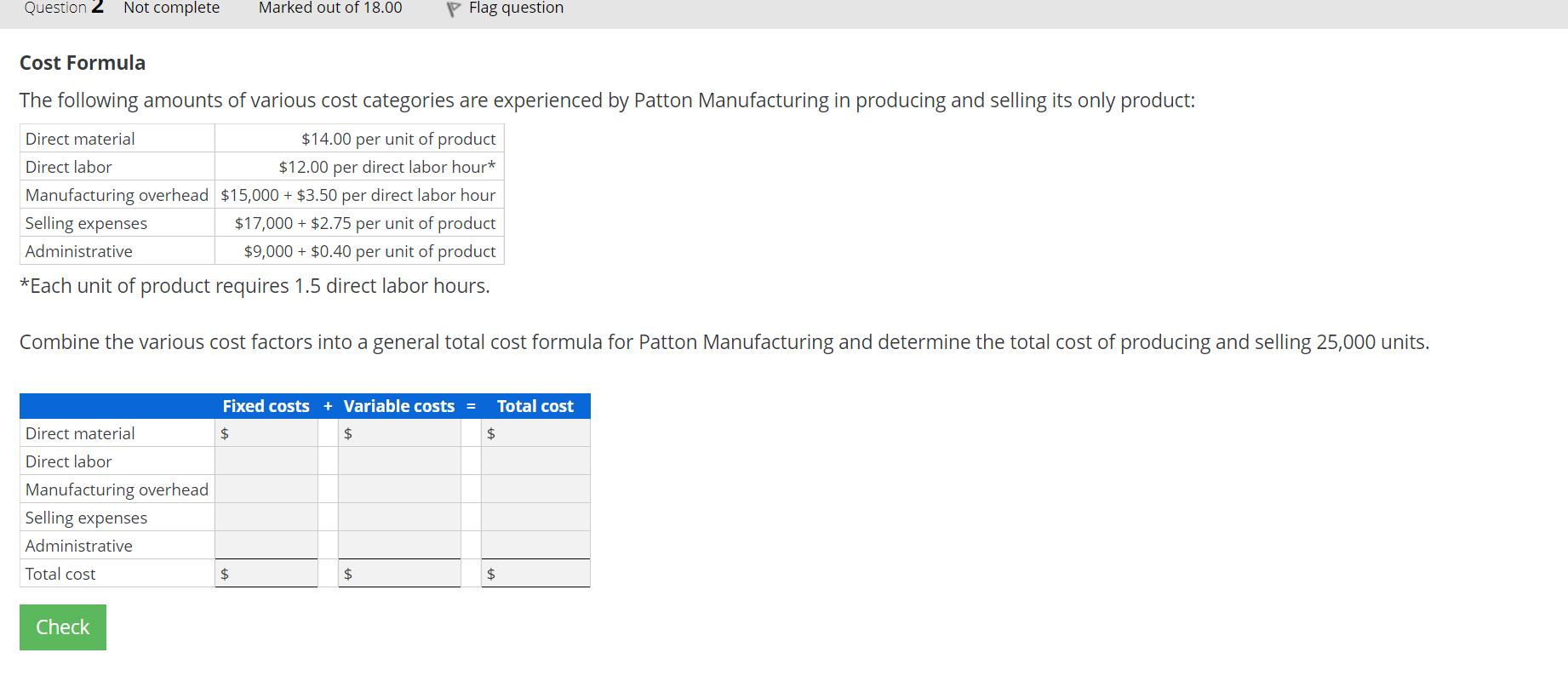Screen dimensions: 1568x687
Task: Click Selling expenses total cost input
Action: [x=535, y=518]
